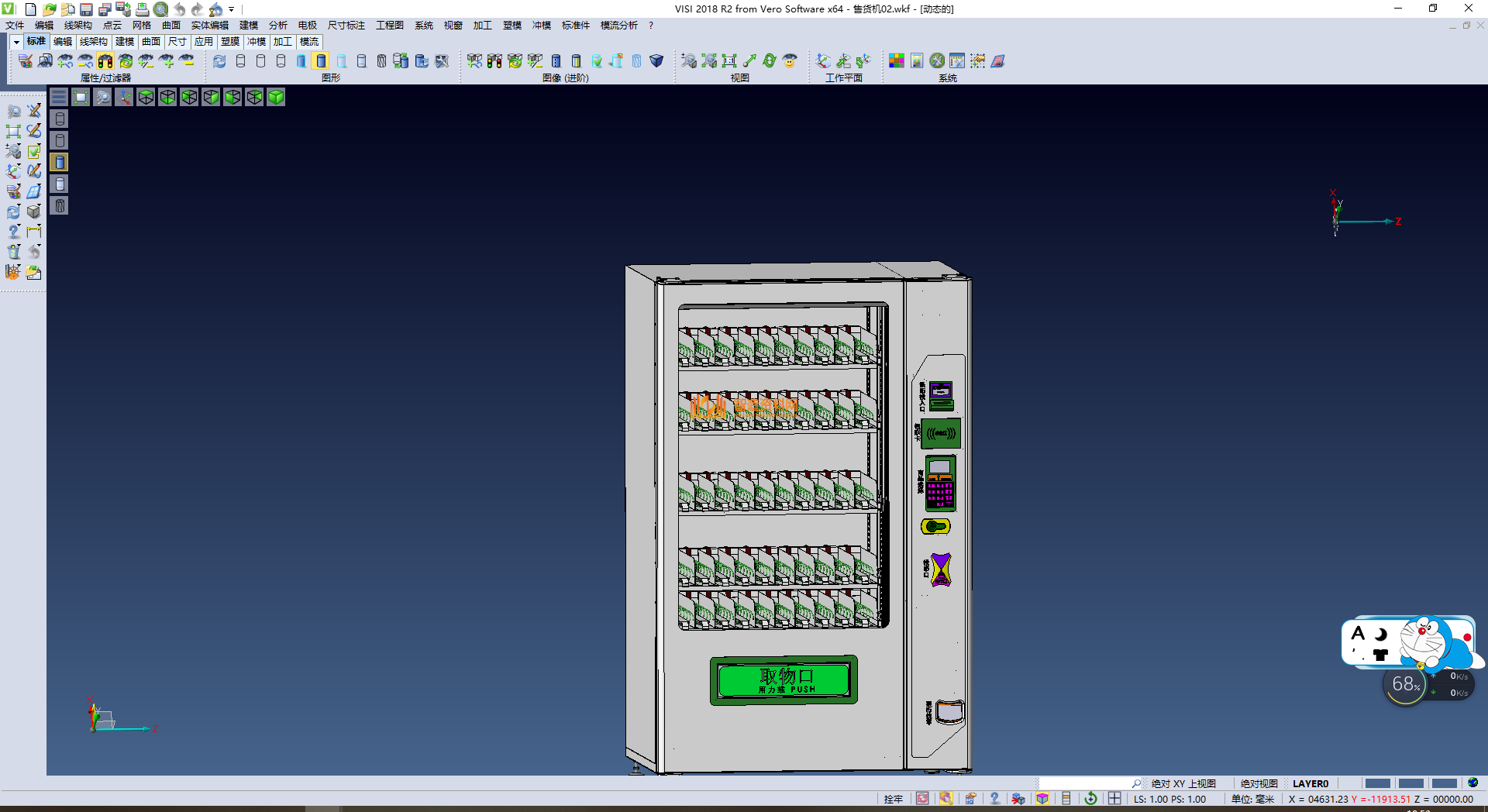1488x812 pixels.
Task: Select the solid green cube view
Action: point(276,97)
